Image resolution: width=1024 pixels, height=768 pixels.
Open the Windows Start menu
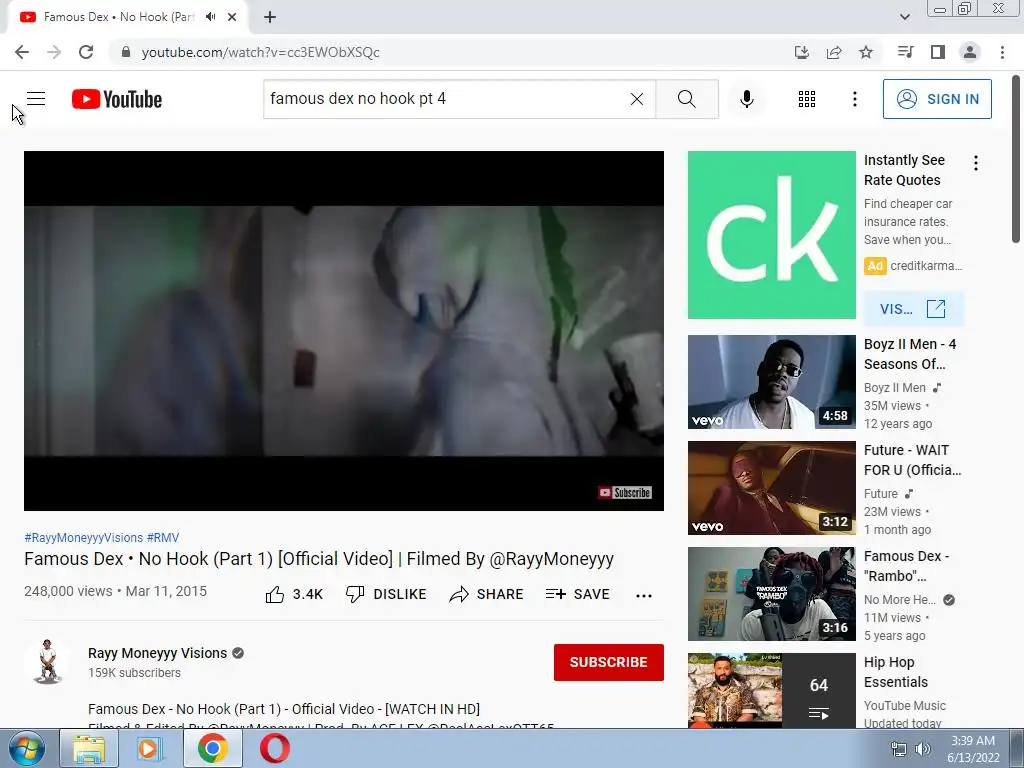click(27, 749)
